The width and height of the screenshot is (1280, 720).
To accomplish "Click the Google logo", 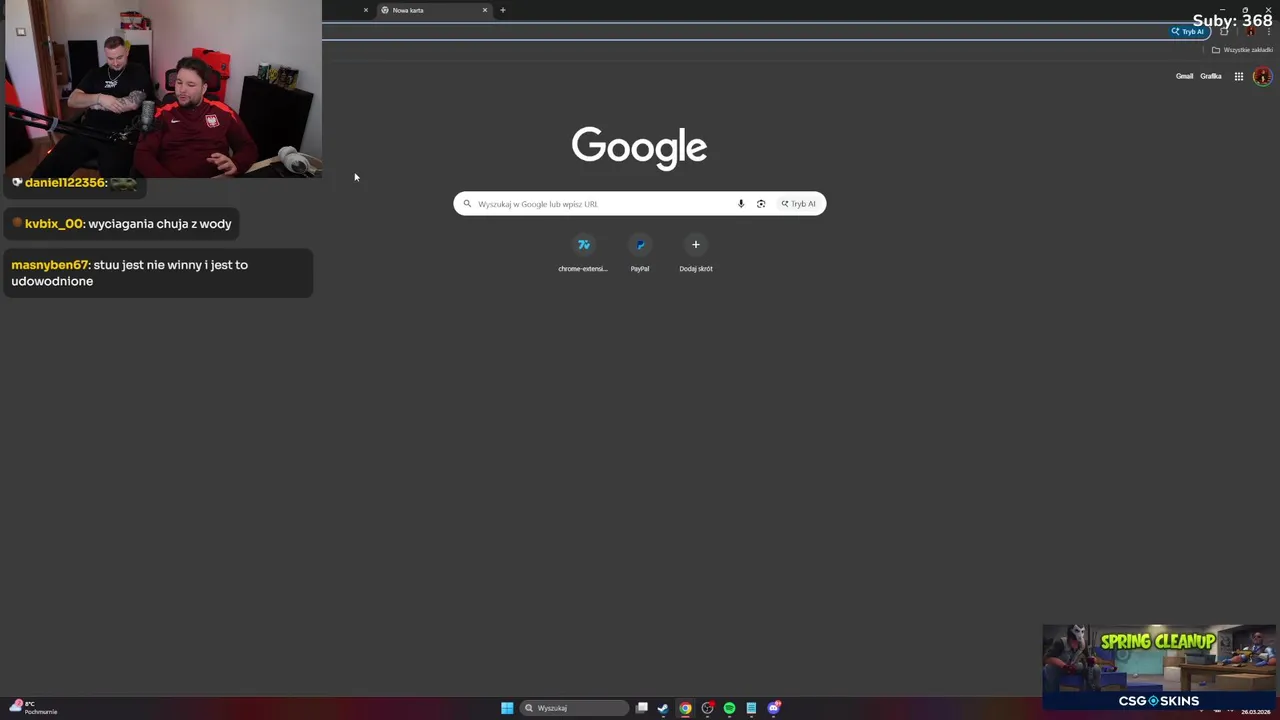I will pyautogui.click(x=640, y=147).
